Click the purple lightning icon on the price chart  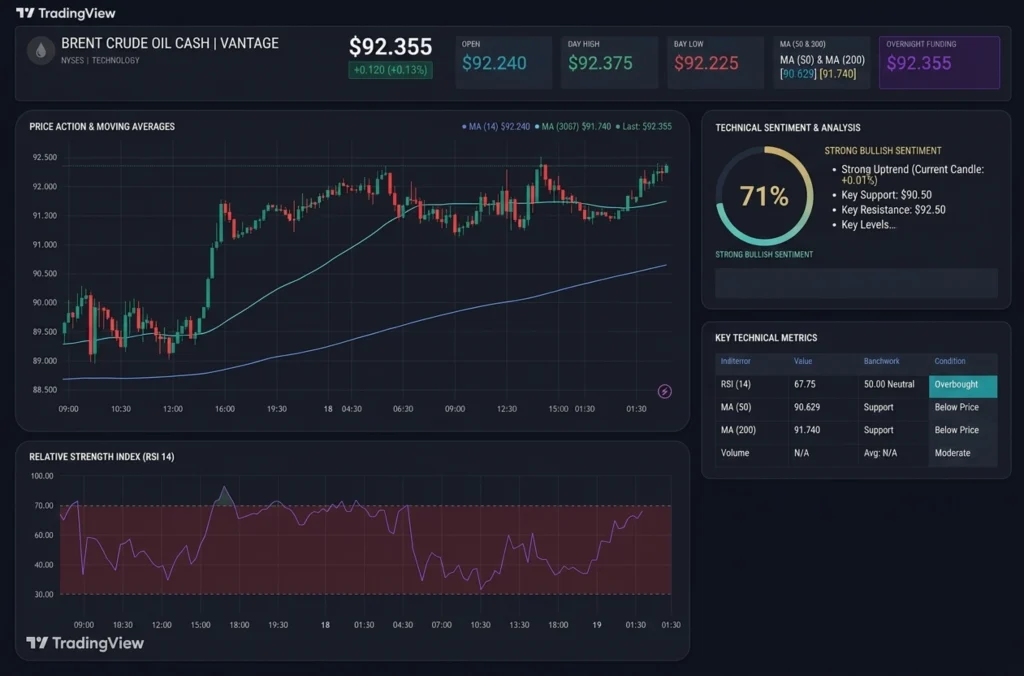664,391
